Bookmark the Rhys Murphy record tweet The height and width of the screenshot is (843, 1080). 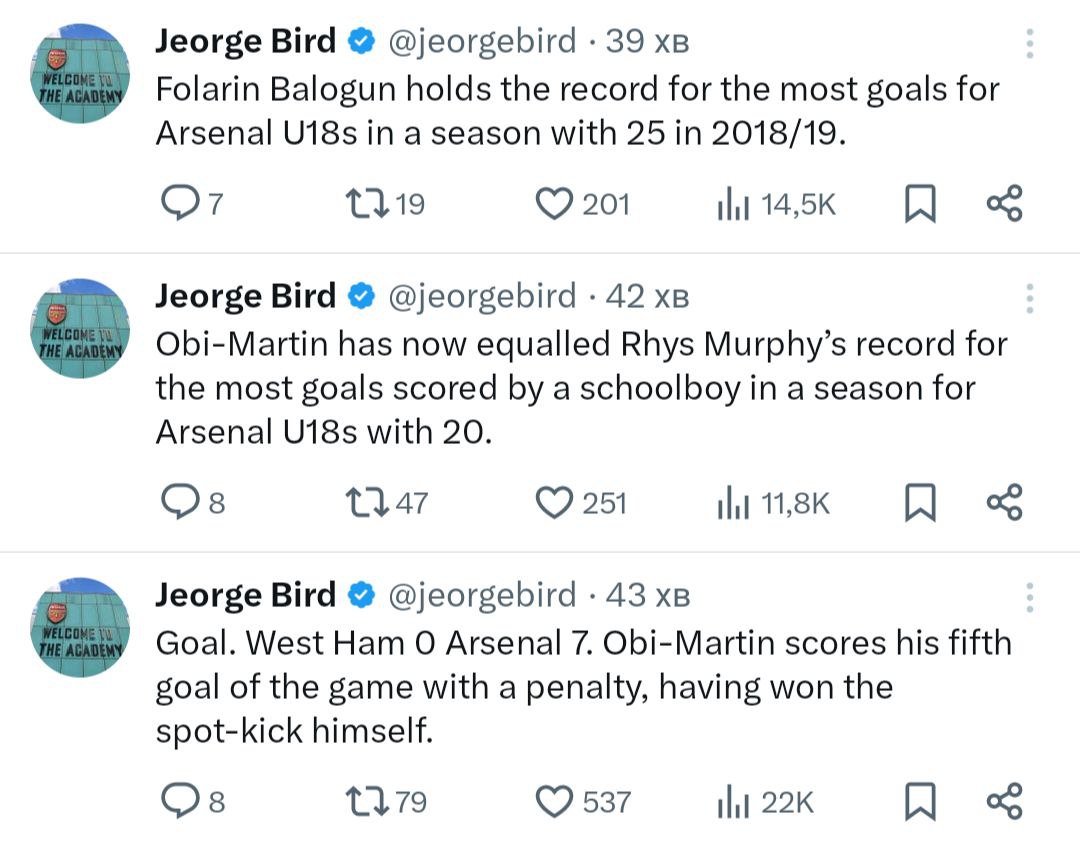coord(919,503)
